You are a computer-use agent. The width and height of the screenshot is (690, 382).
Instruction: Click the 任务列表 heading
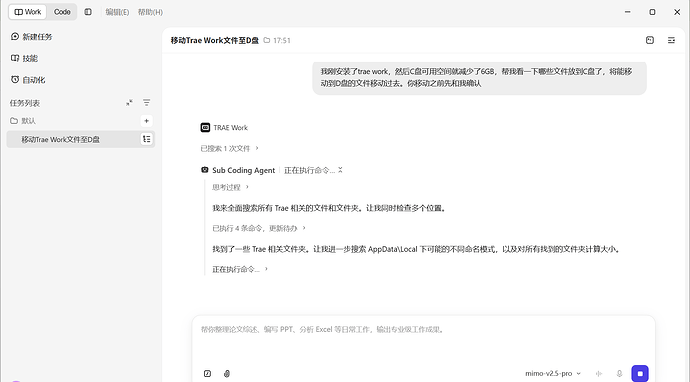(x=25, y=103)
